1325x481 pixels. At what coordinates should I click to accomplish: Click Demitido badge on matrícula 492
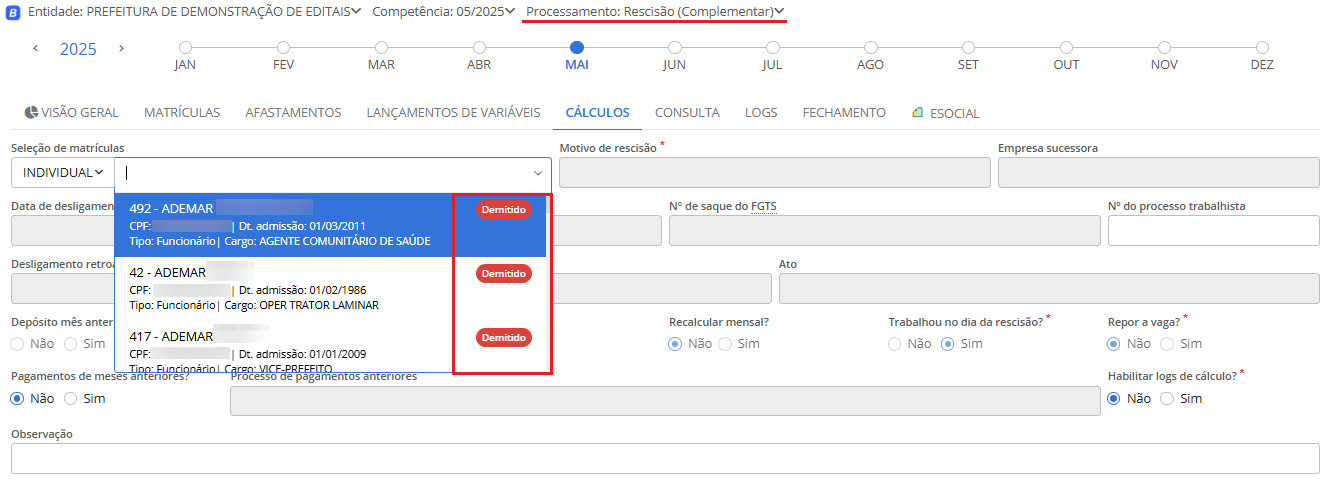[503, 210]
